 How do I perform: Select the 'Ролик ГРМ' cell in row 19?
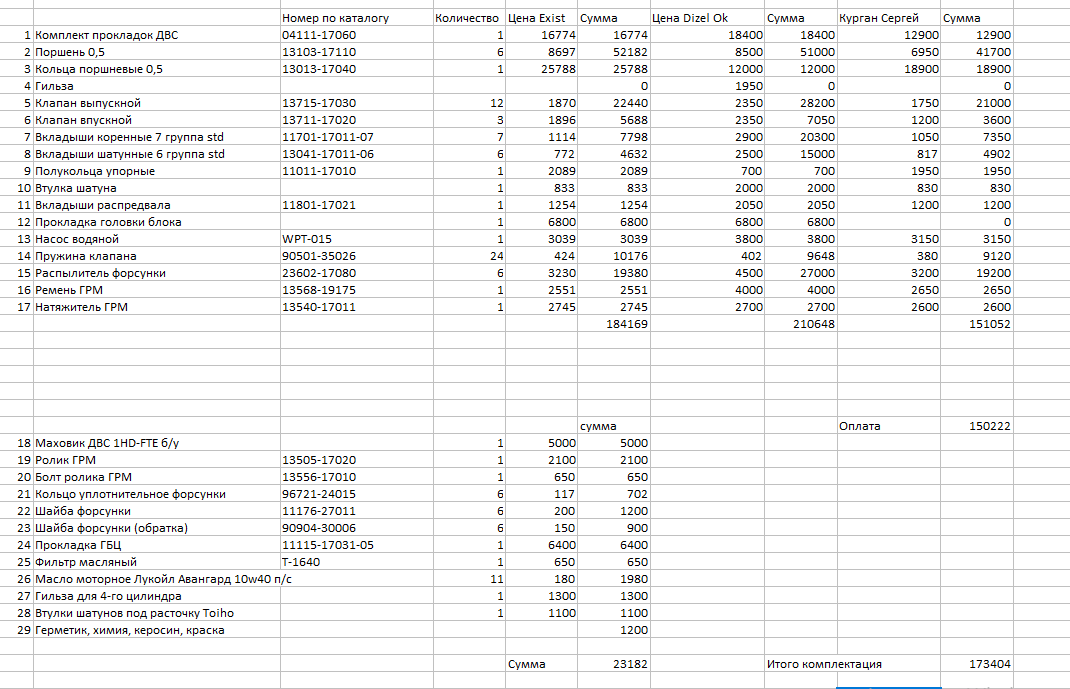(157, 460)
